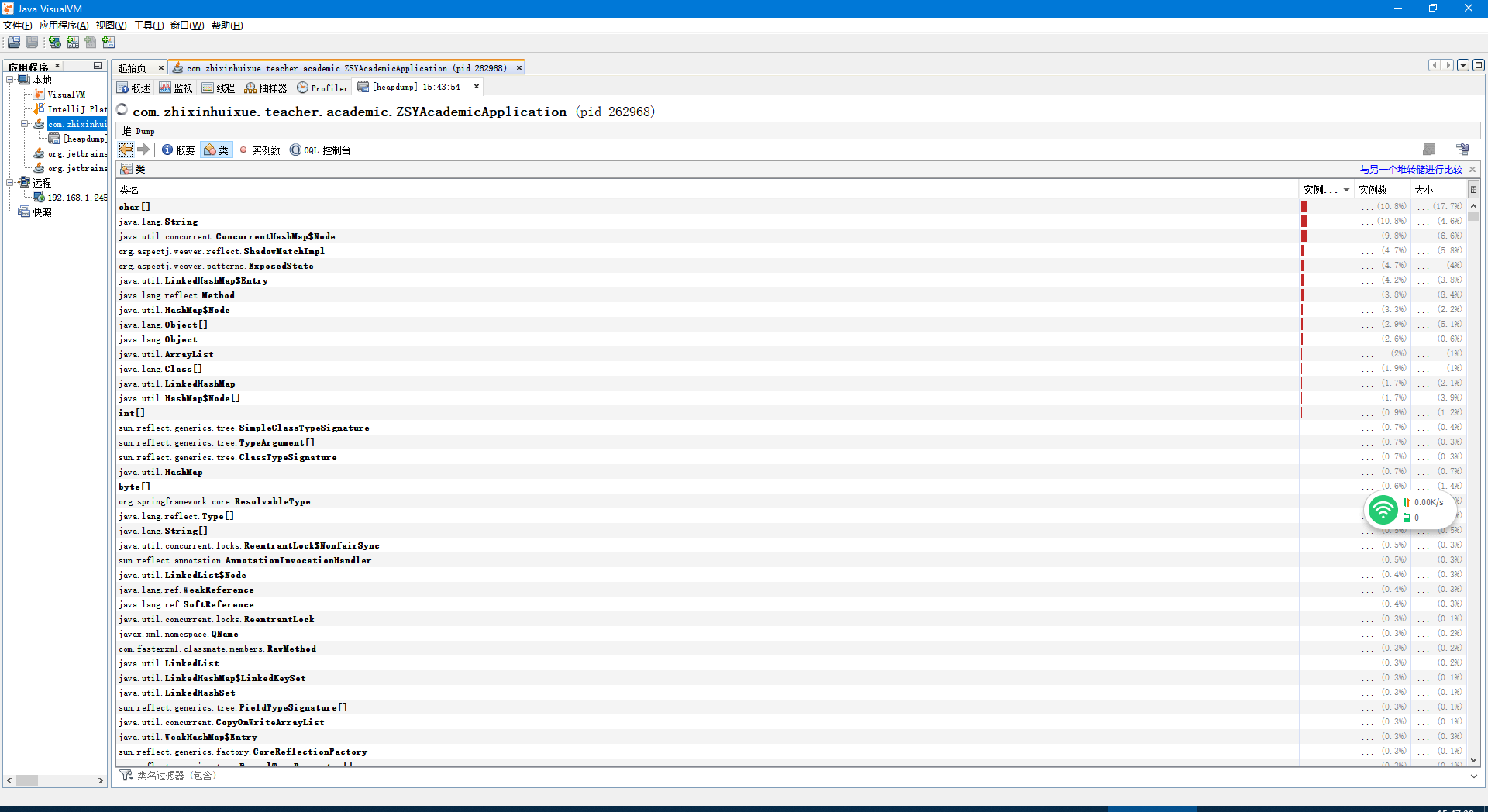
Task: Click class table scrollbar up arrow
Action: (x=1473, y=206)
